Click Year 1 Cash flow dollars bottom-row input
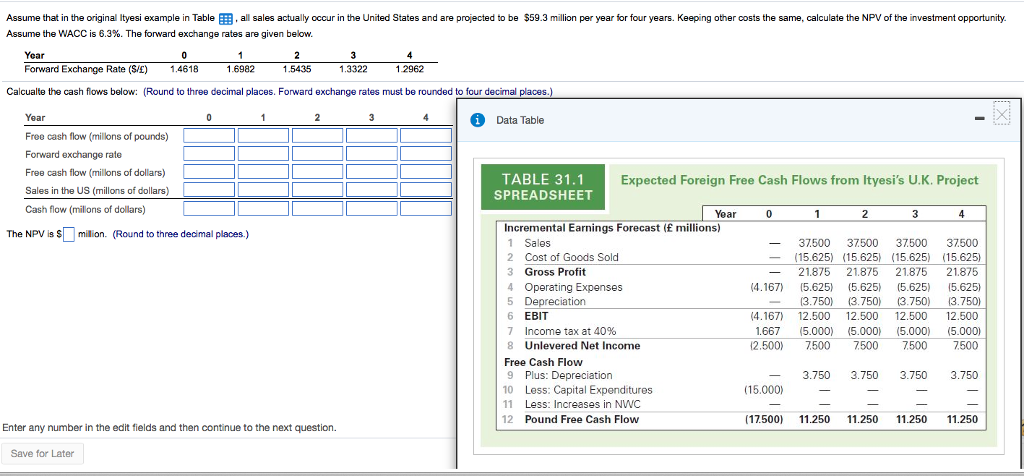The image size is (1024, 476). 263,209
